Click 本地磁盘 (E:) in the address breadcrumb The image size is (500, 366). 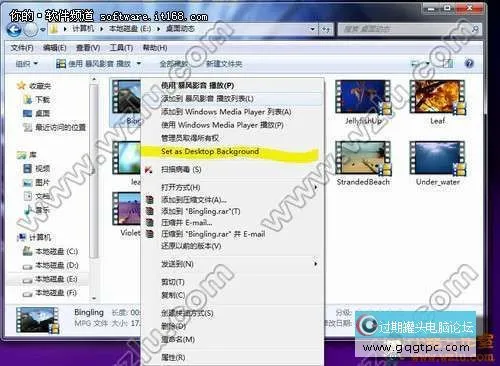pos(130,29)
